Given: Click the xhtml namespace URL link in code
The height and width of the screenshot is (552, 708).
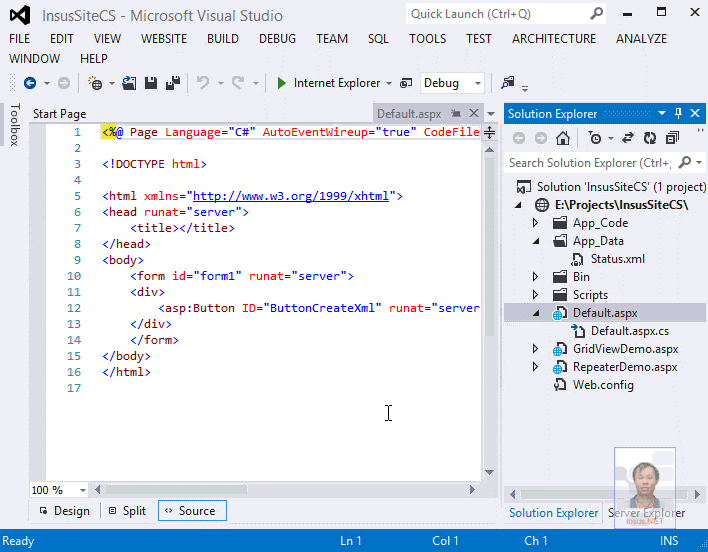Looking at the screenshot, I should pos(290,196).
